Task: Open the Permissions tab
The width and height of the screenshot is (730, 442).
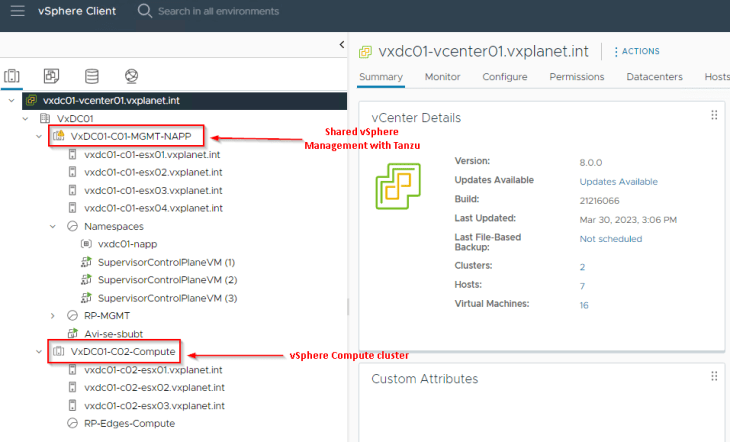Action: click(577, 77)
